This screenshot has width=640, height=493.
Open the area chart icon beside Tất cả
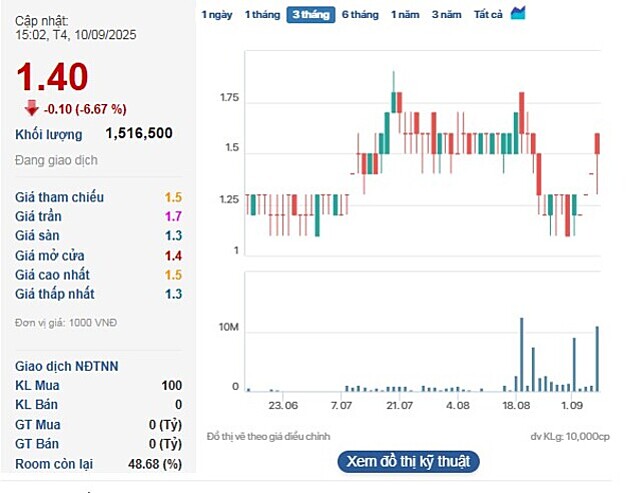click(518, 14)
